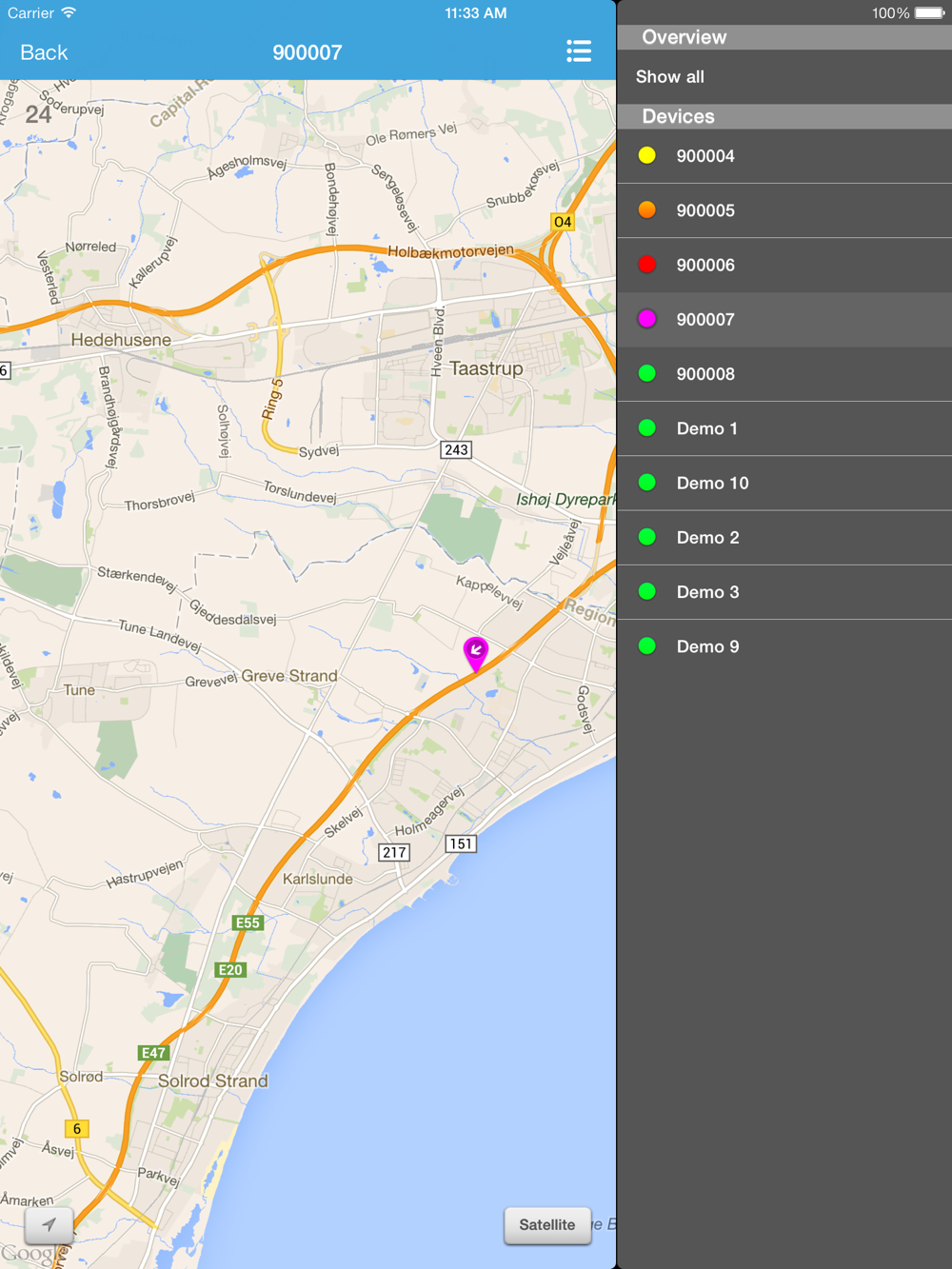The width and height of the screenshot is (952, 1269).
Task: Click the E55 highway shield
Action: tap(248, 922)
